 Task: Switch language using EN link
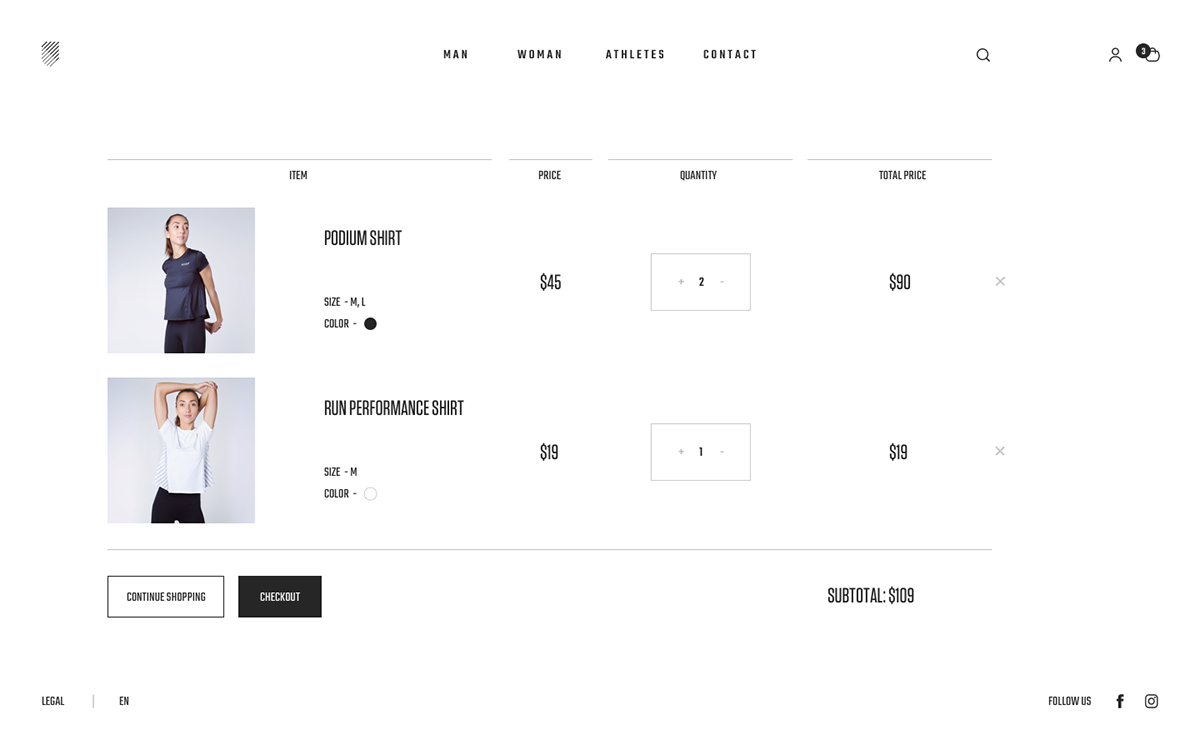pyautogui.click(x=124, y=701)
